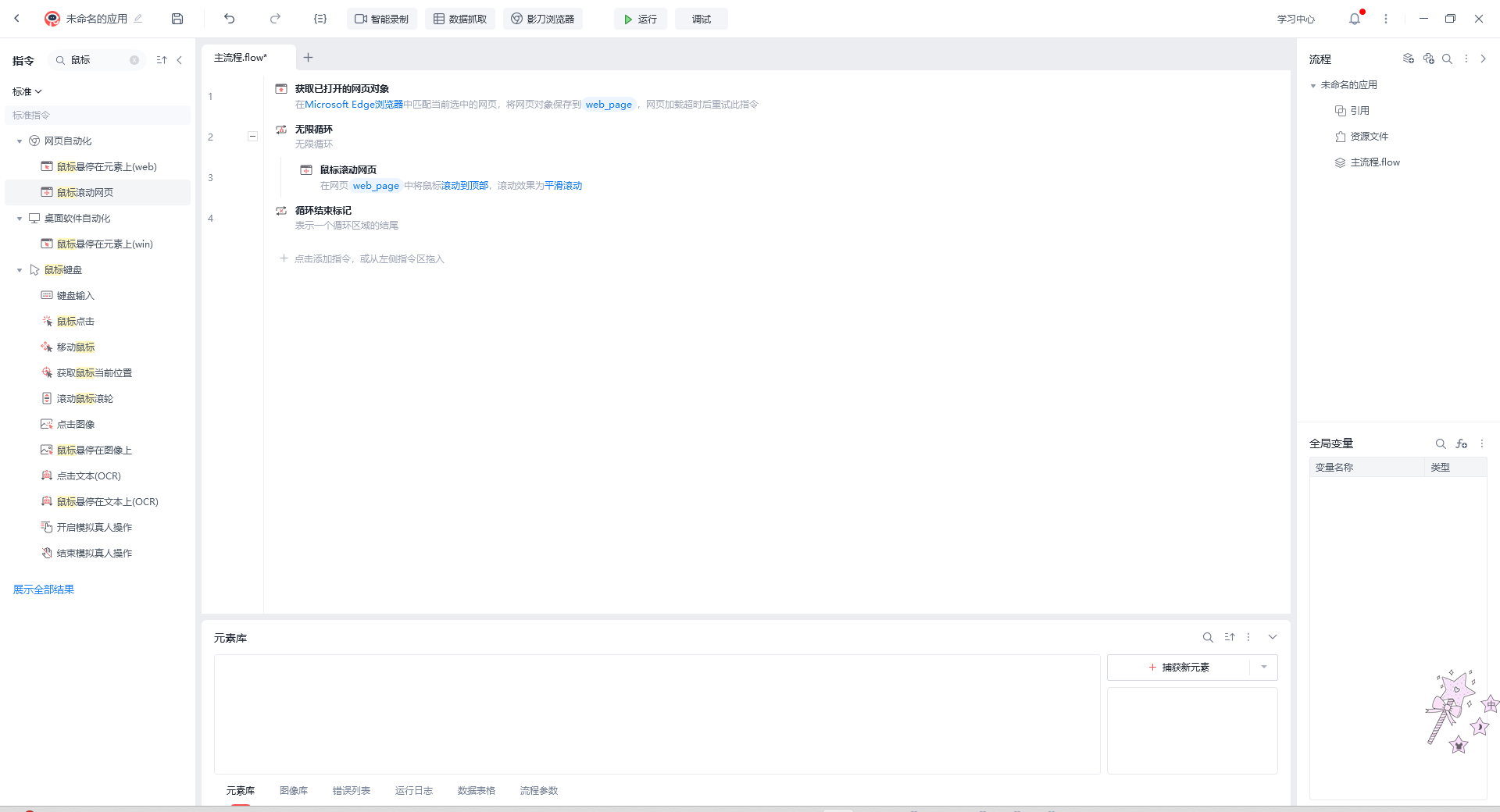Image resolution: width=1500 pixels, height=812 pixels.
Task: Open the 数据抓取 tool
Action: [460, 19]
